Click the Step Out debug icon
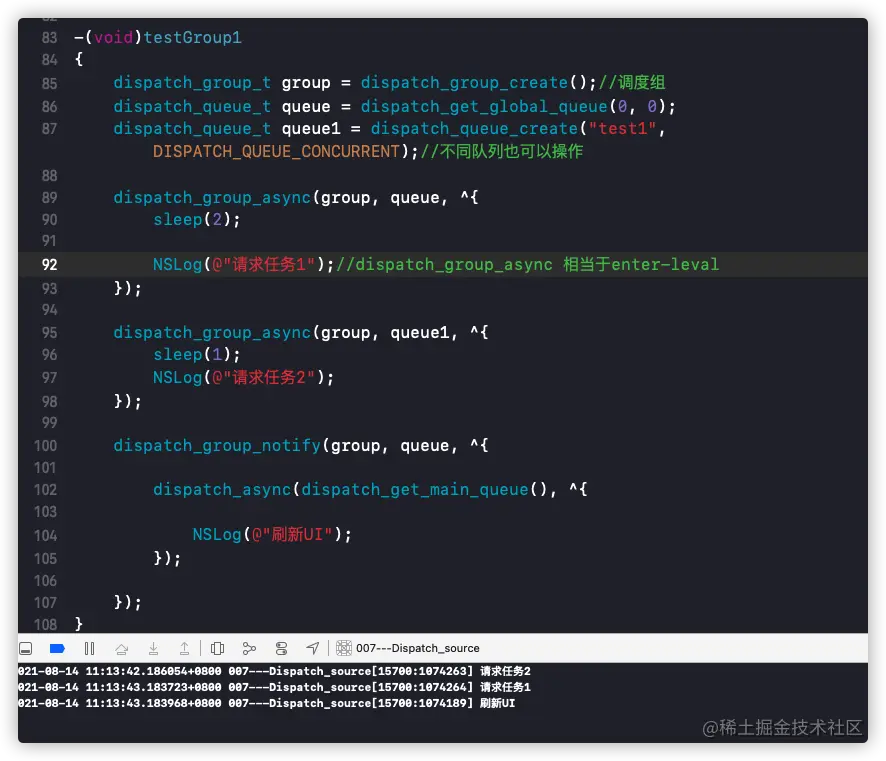886x761 pixels. tap(184, 649)
